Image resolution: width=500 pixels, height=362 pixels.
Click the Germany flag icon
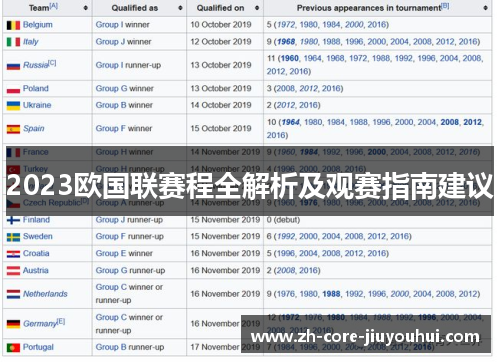click(13, 324)
